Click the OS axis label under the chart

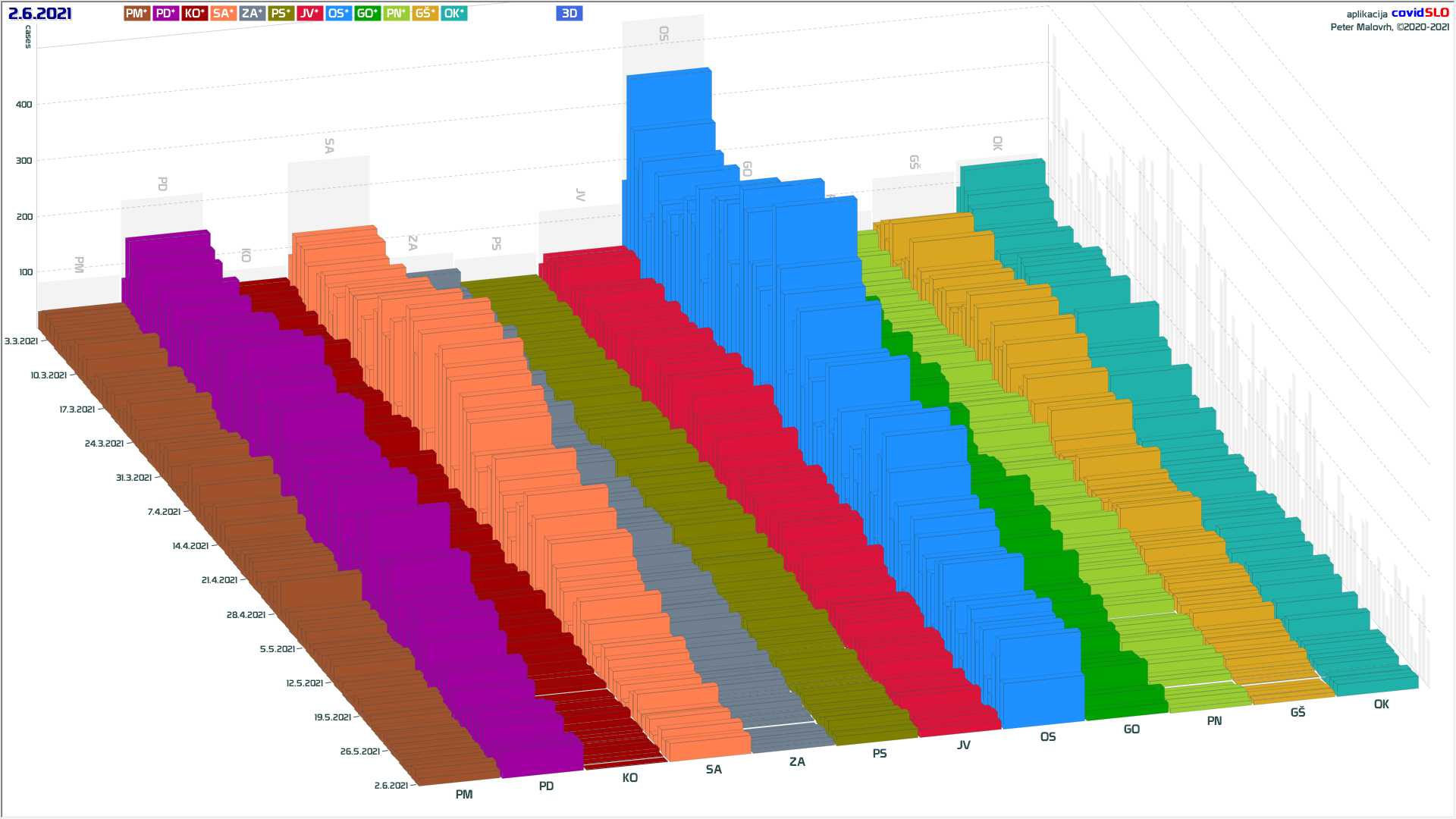point(1048,737)
